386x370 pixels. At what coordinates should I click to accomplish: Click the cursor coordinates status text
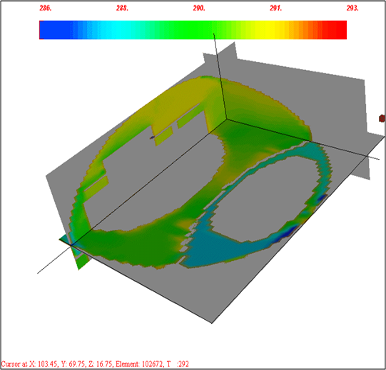click(x=95, y=364)
